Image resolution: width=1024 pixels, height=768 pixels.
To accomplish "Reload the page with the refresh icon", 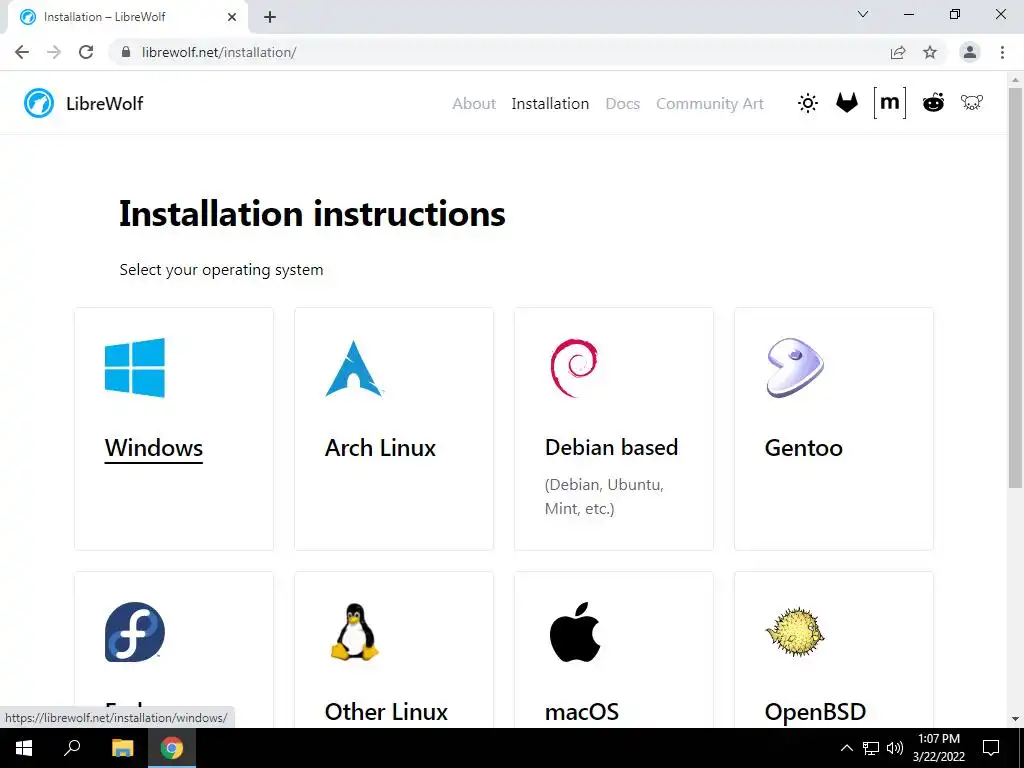I will 86,52.
